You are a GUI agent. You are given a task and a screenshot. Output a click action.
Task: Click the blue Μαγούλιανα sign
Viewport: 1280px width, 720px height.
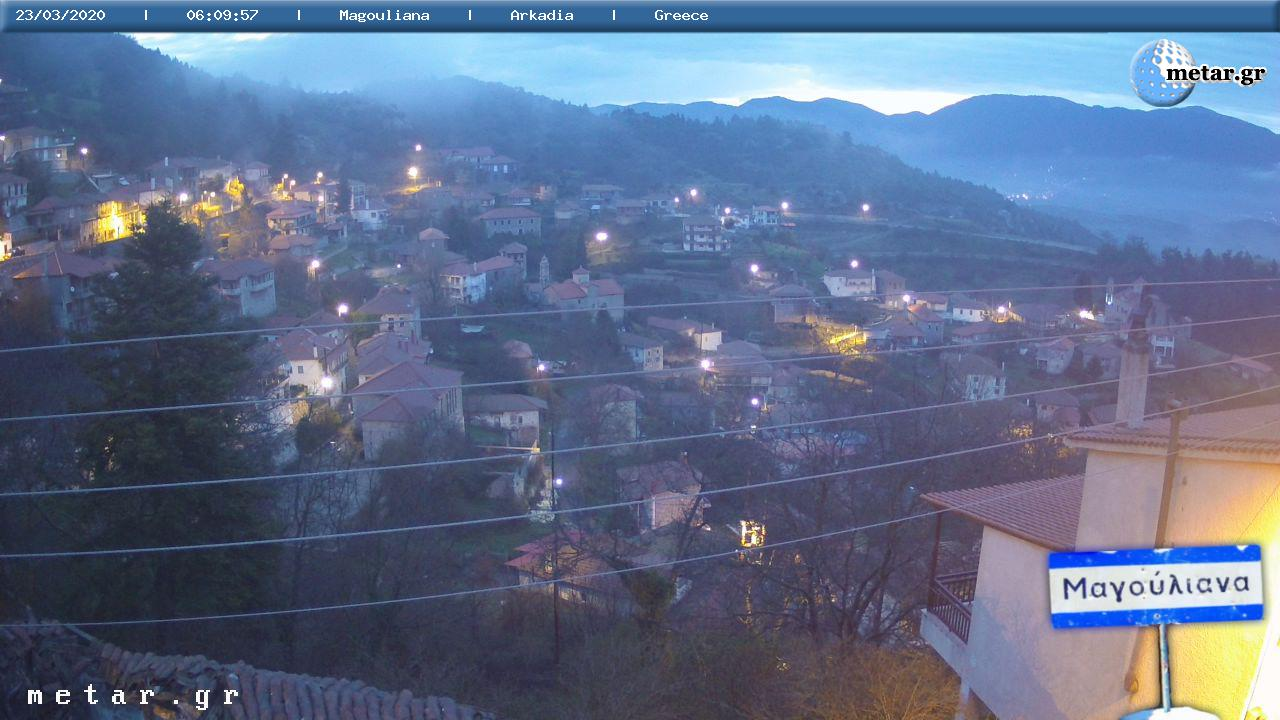coord(1155,587)
